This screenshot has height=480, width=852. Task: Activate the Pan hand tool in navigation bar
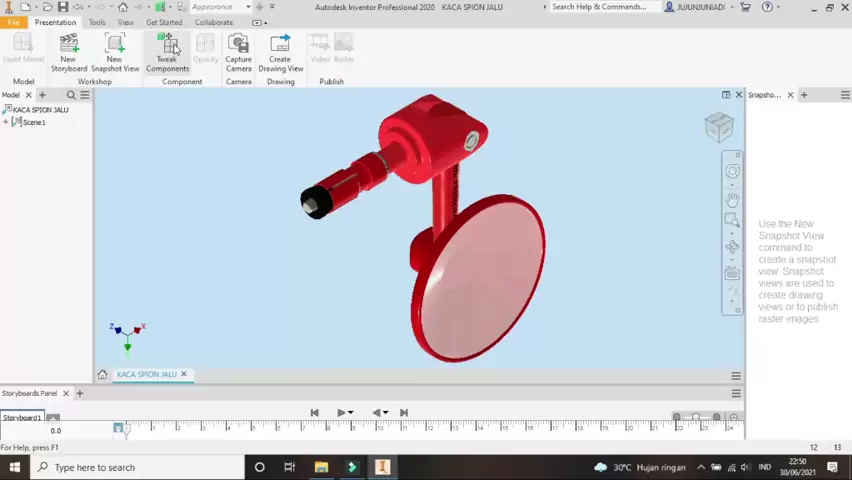[732, 199]
